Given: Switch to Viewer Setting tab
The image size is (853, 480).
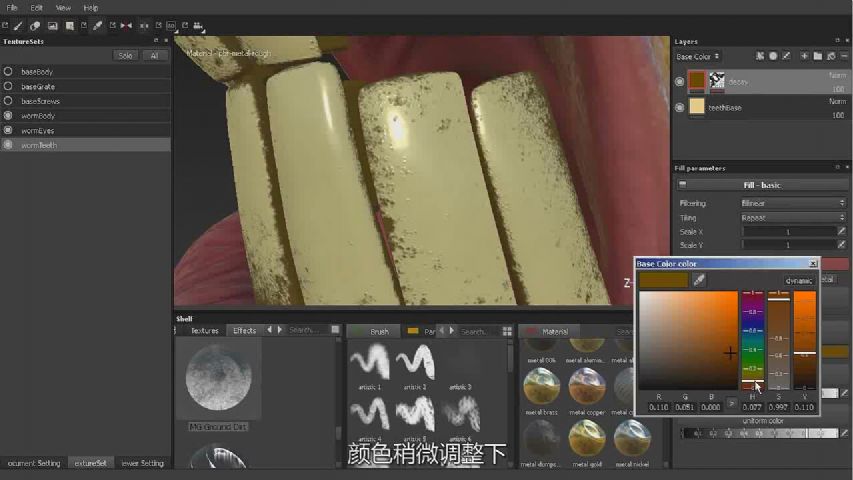Looking at the screenshot, I should pyautogui.click(x=141, y=463).
